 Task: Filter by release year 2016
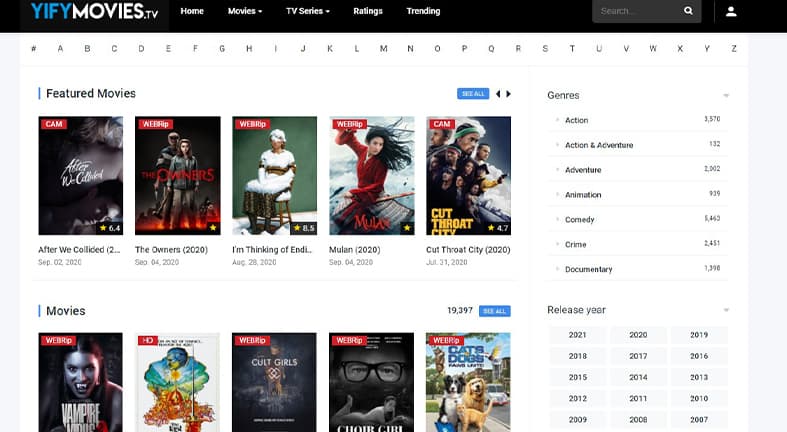pos(699,356)
